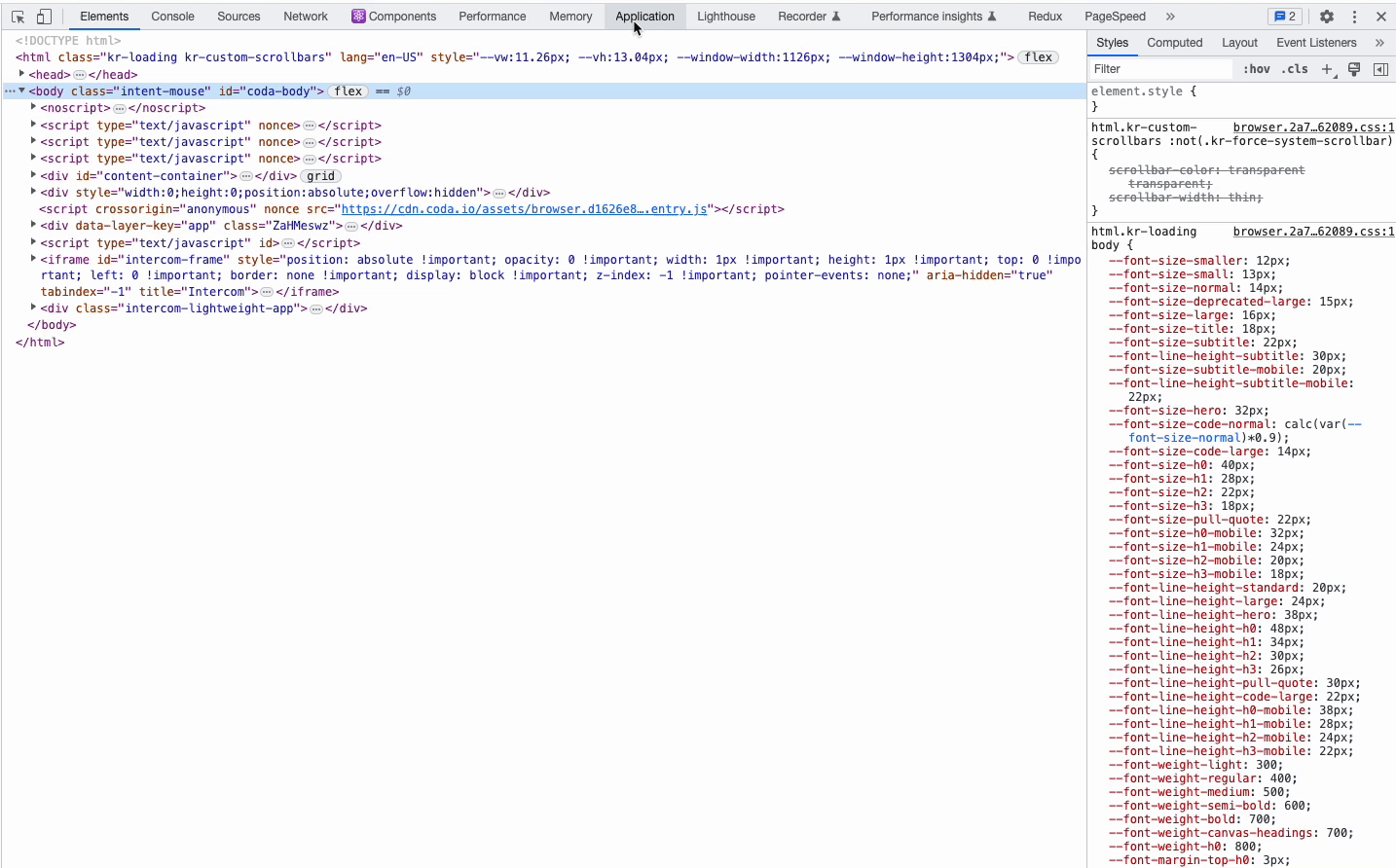Switch to Layout tab in sidebar
Viewport: 1396px width, 868px height.
pos(1239,43)
